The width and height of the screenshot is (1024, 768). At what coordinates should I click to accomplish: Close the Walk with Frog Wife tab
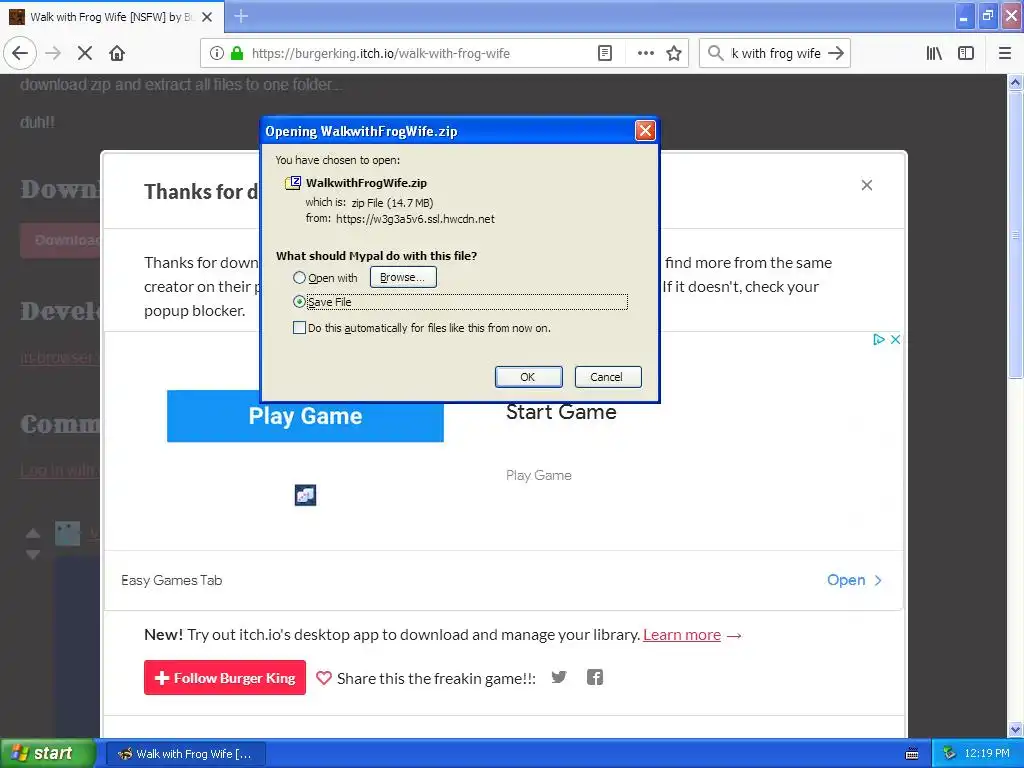[x=207, y=17]
